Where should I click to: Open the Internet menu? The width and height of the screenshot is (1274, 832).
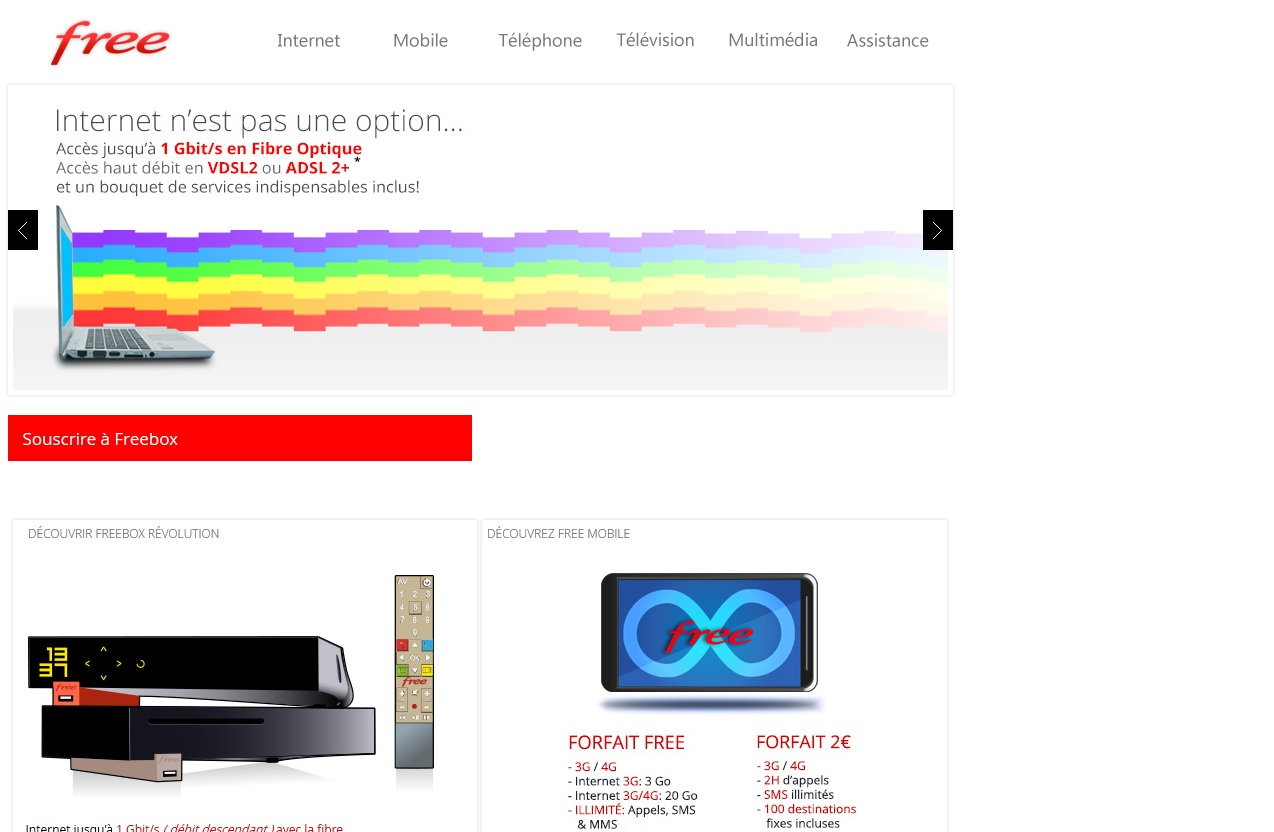308,40
